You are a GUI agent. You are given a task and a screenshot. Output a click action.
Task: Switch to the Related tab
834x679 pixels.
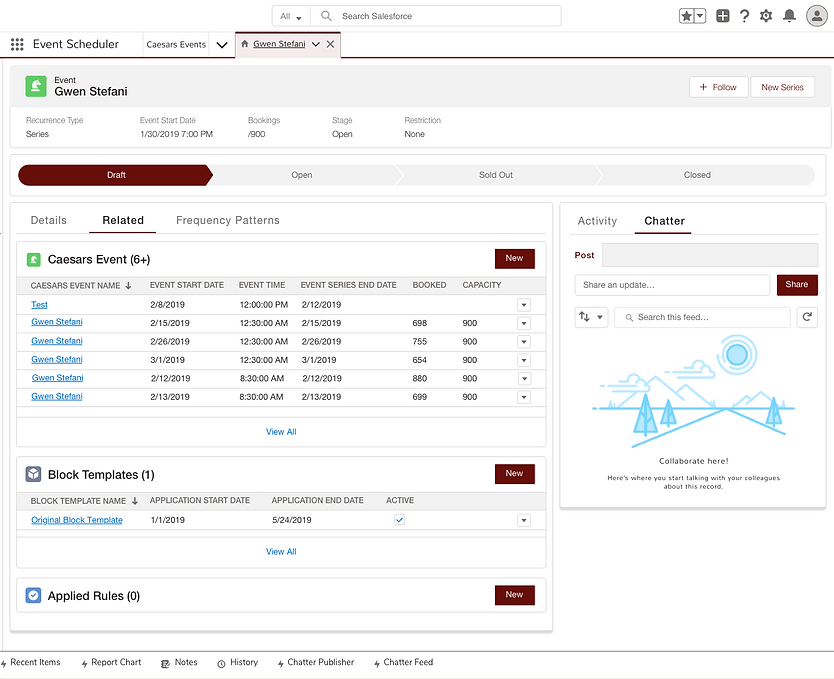click(x=123, y=220)
